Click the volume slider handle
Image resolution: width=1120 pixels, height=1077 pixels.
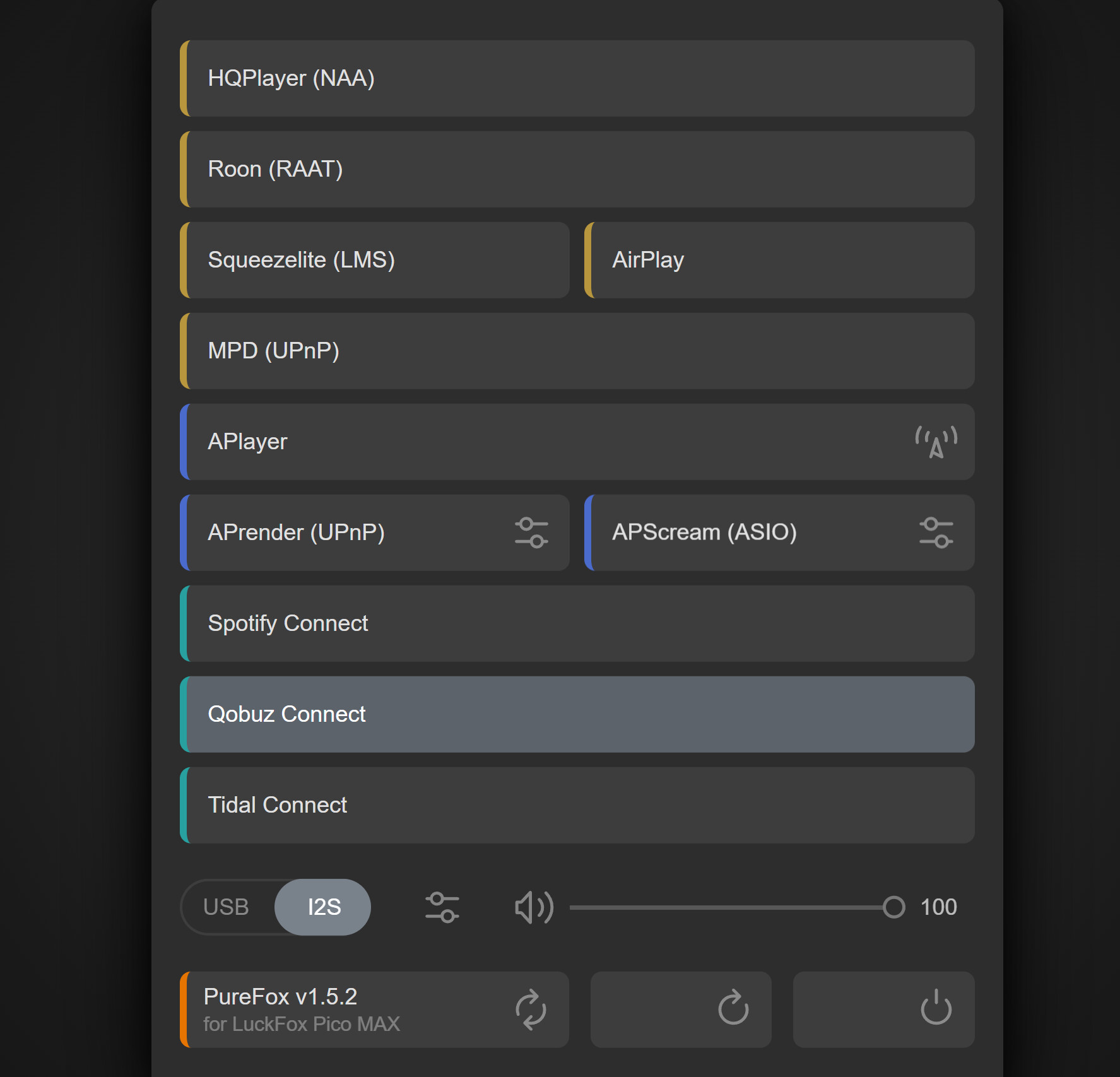(x=893, y=907)
